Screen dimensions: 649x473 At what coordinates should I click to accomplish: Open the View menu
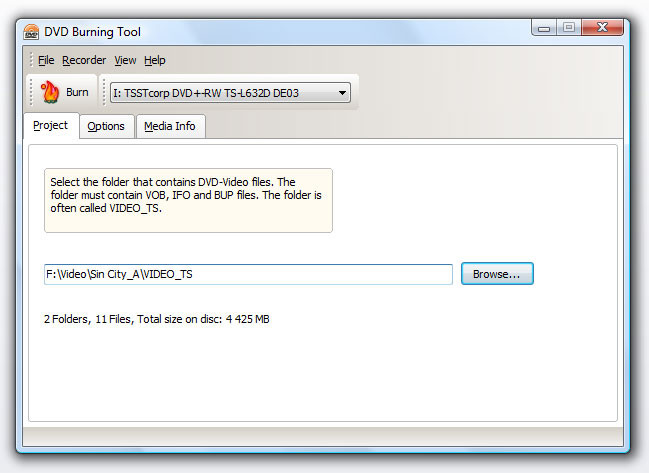[x=125, y=60]
